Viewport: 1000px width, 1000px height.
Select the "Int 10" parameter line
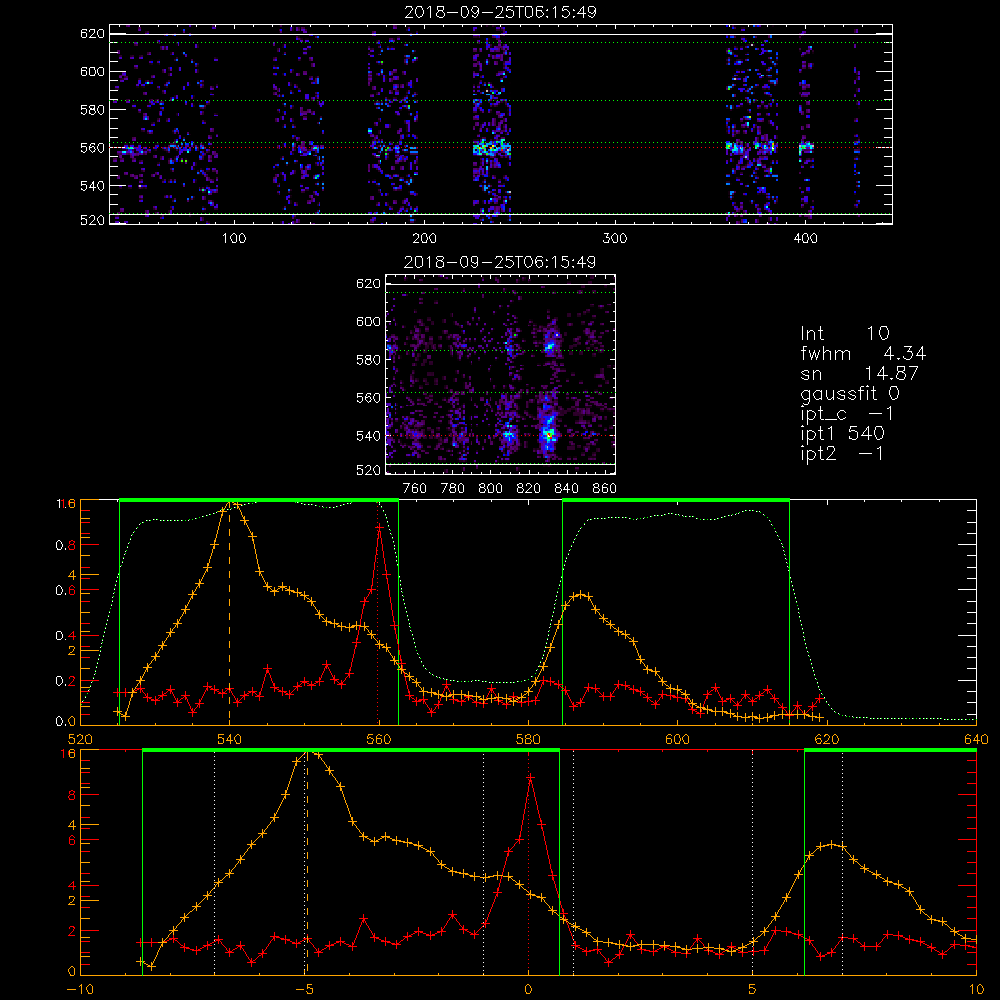tap(844, 333)
